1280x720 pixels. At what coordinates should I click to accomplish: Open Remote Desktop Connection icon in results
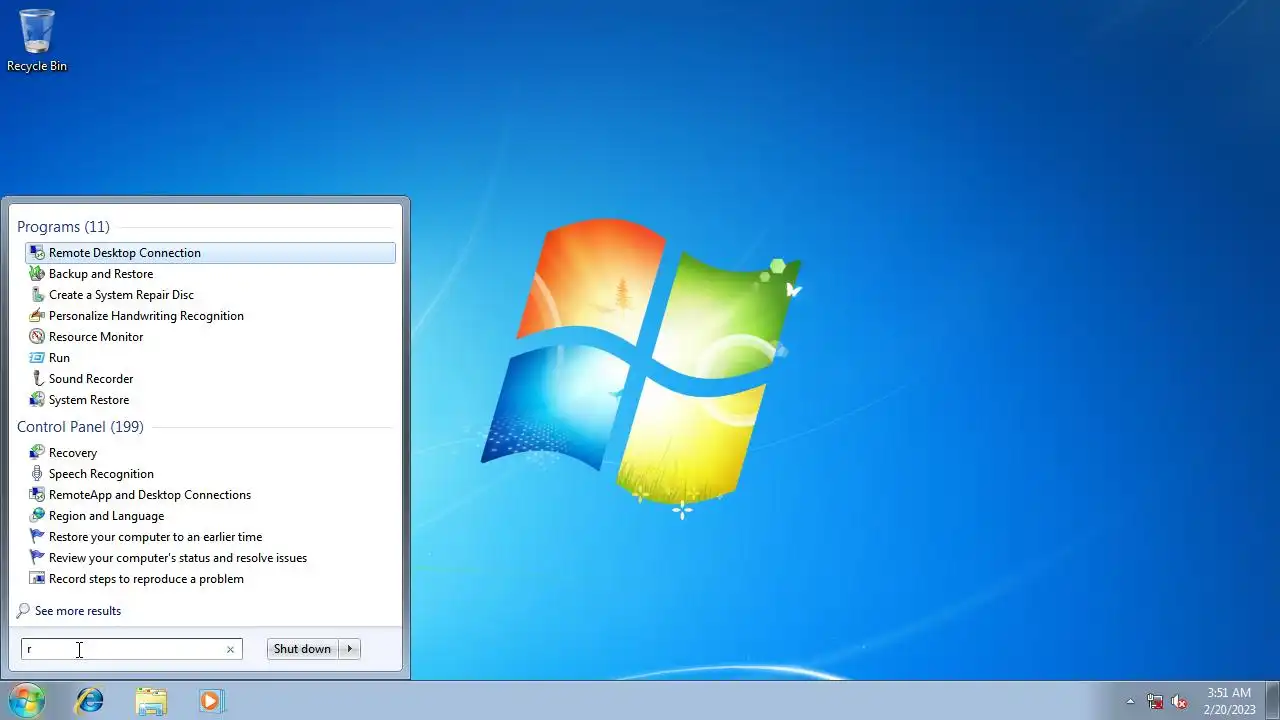tap(37, 253)
